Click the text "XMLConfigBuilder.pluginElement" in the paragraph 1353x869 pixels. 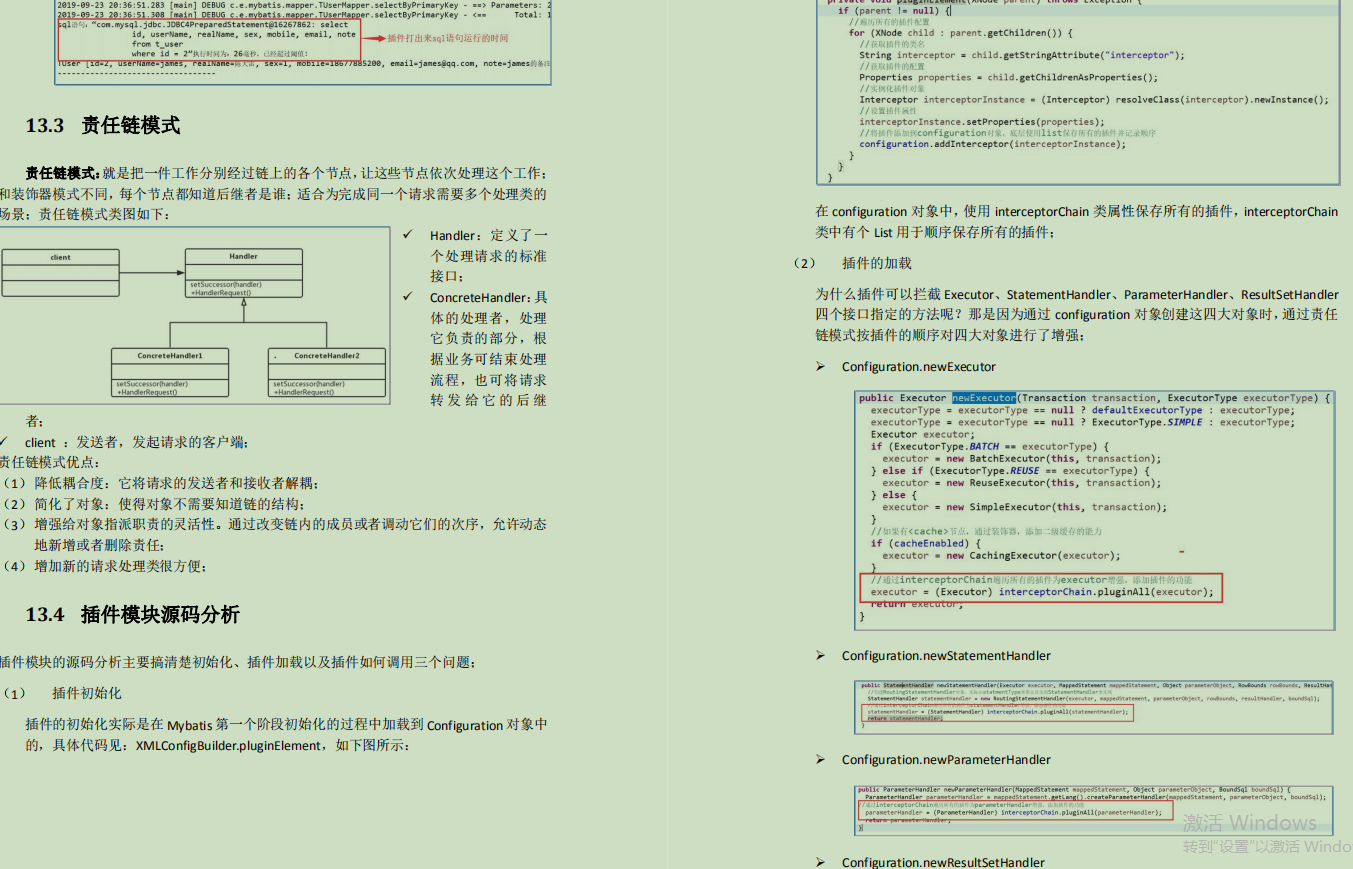pos(230,746)
